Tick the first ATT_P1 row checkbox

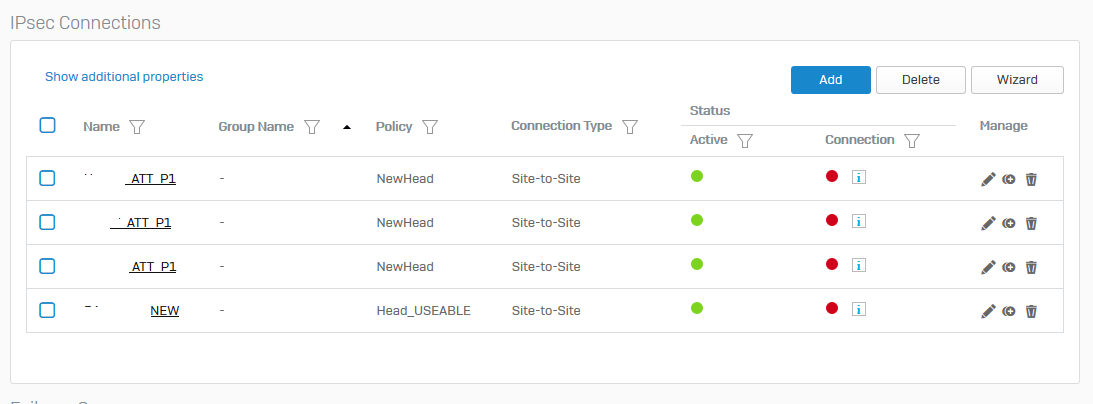[x=47, y=178]
